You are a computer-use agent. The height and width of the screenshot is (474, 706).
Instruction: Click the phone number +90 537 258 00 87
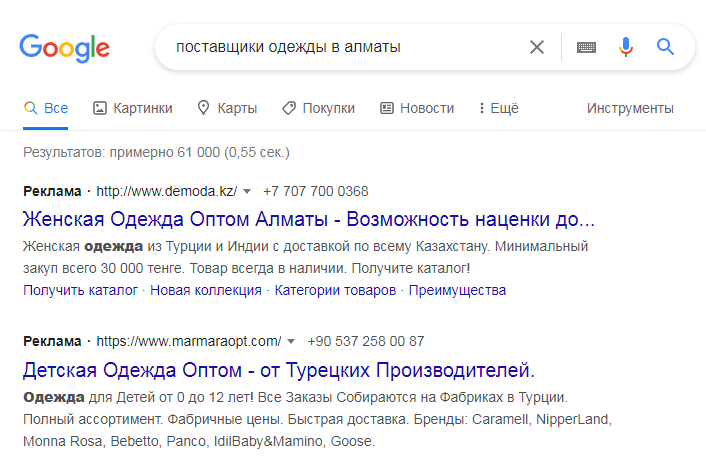pos(366,342)
